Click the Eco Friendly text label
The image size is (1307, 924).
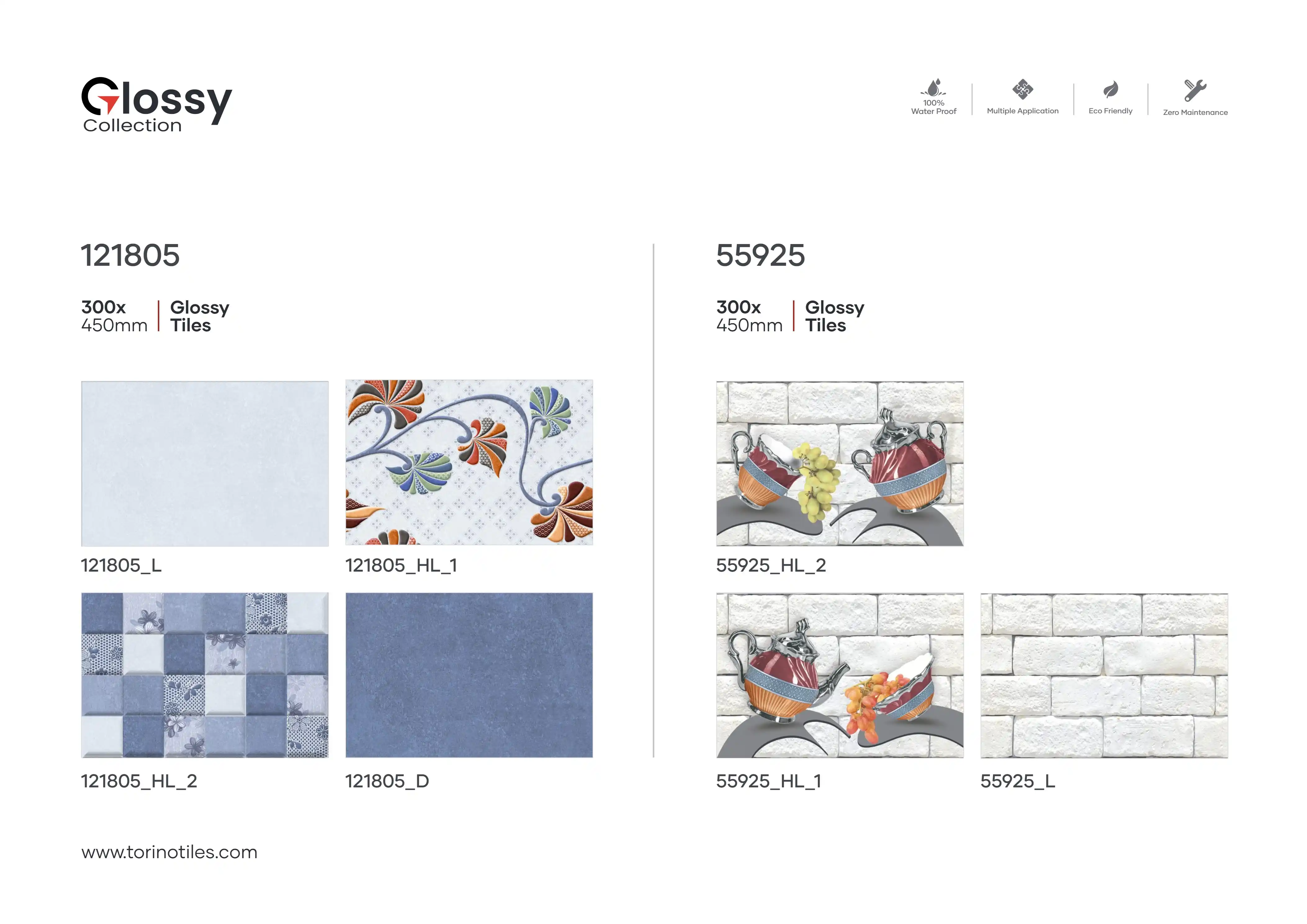pyautogui.click(x=1110, y=111)
